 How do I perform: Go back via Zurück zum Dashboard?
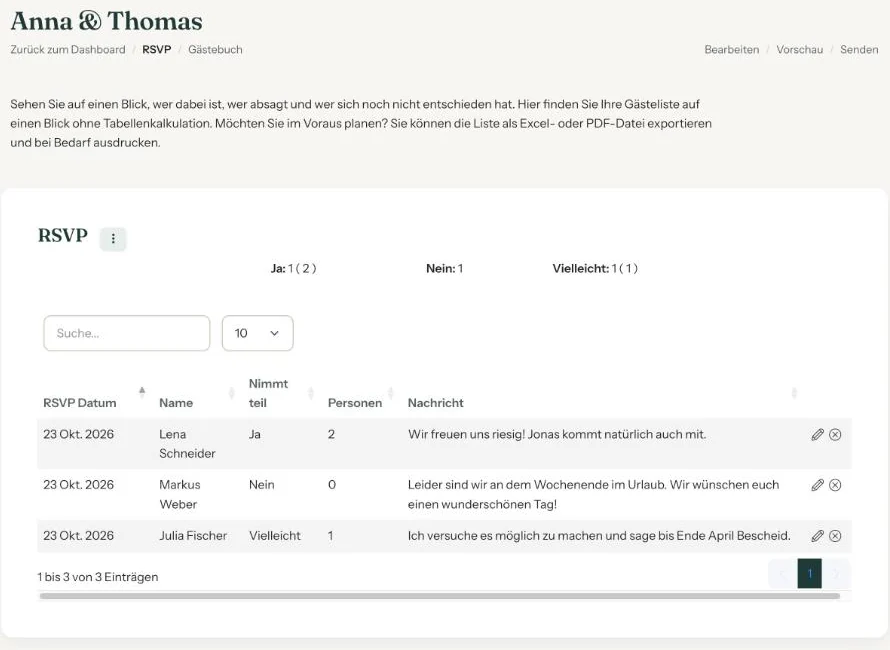tap(68, 49)
